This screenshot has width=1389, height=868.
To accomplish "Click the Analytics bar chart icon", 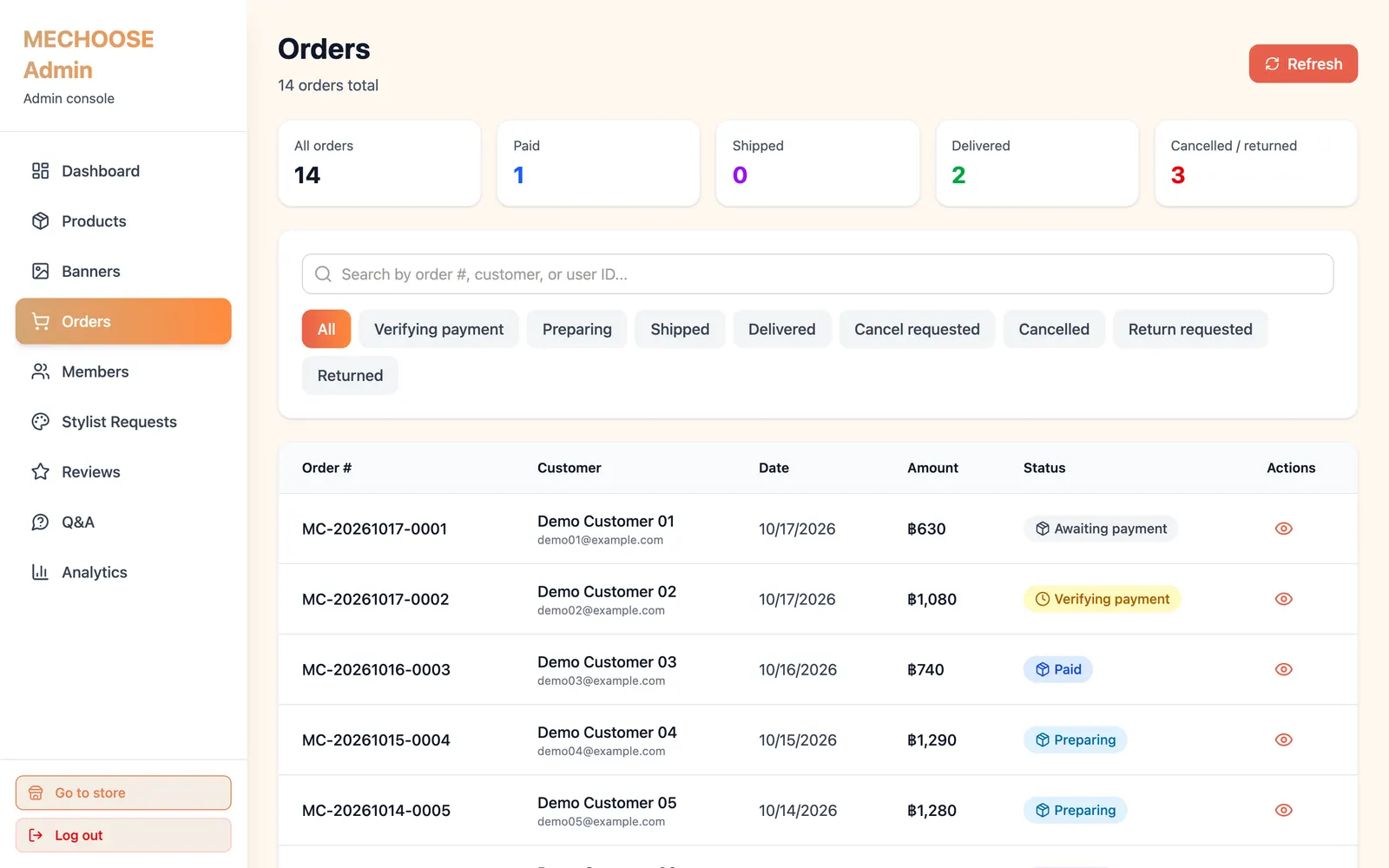I will coord(40,572).
